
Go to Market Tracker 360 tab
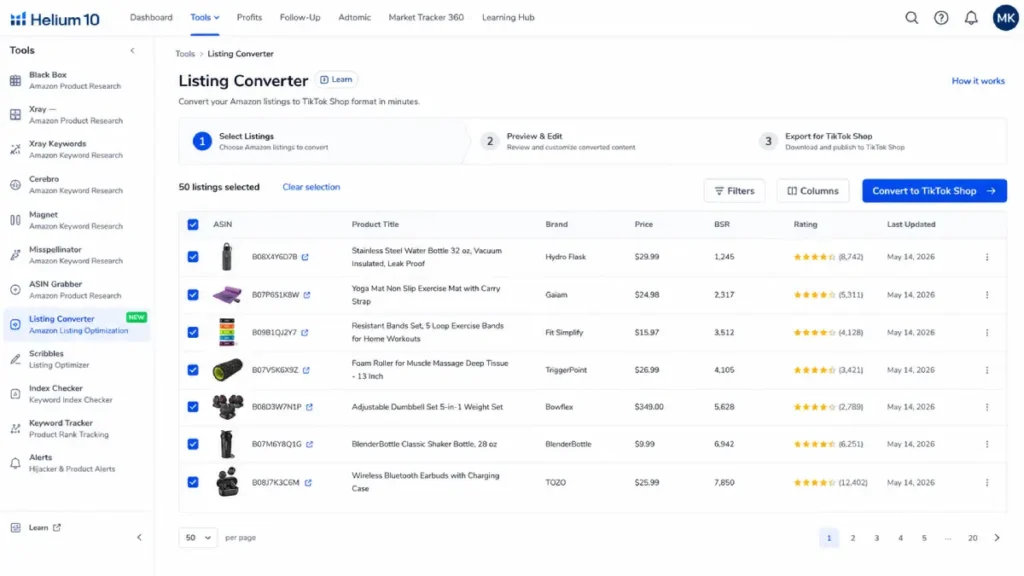pyautogui.click(x=426, y=18)
